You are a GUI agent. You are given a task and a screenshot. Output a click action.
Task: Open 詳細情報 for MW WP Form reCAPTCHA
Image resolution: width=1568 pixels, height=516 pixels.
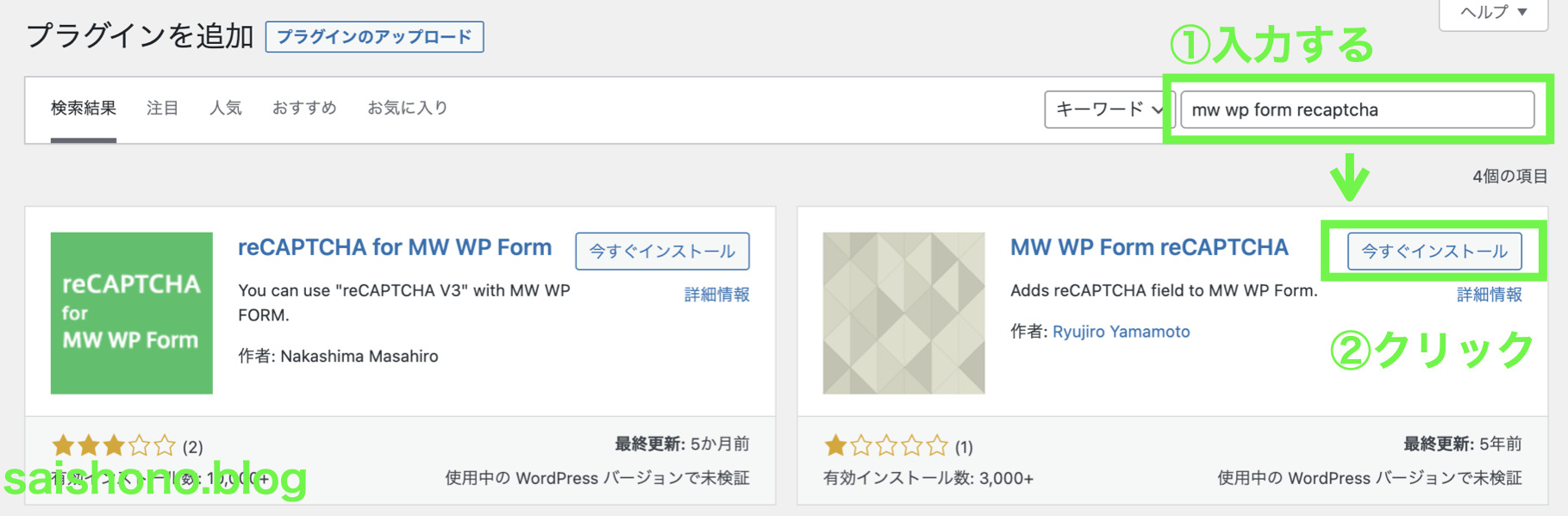click(x=1488, y=294)
